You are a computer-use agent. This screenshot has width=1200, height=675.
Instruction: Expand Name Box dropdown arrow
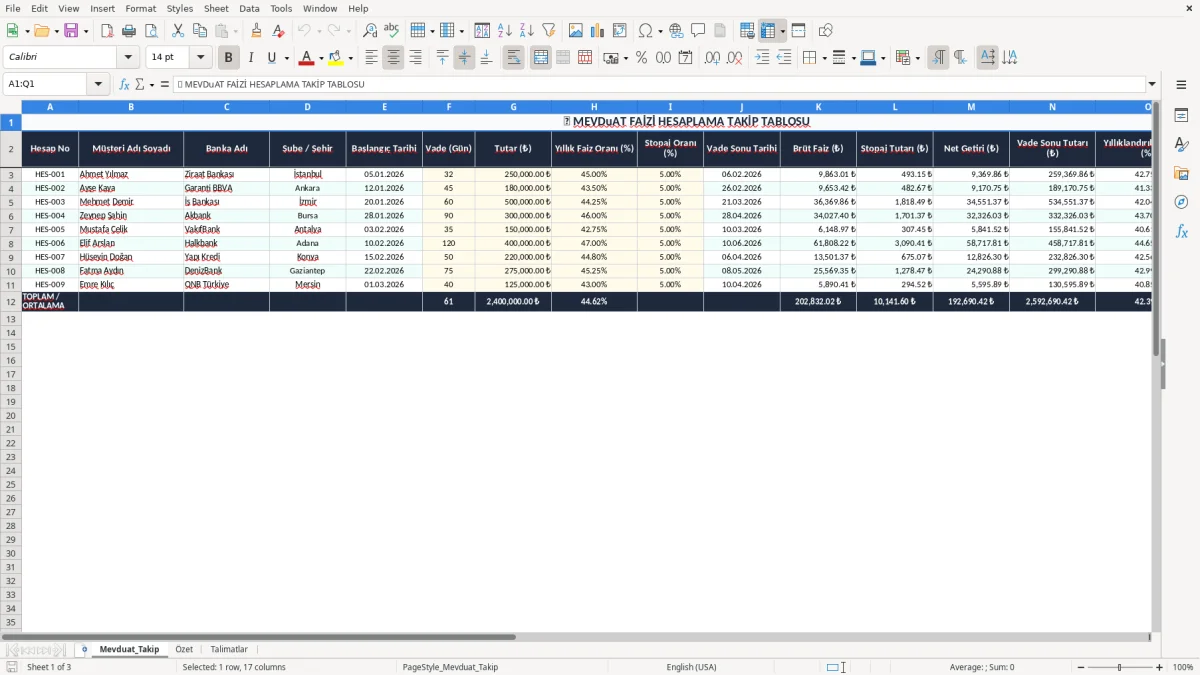tap(98, 84)
